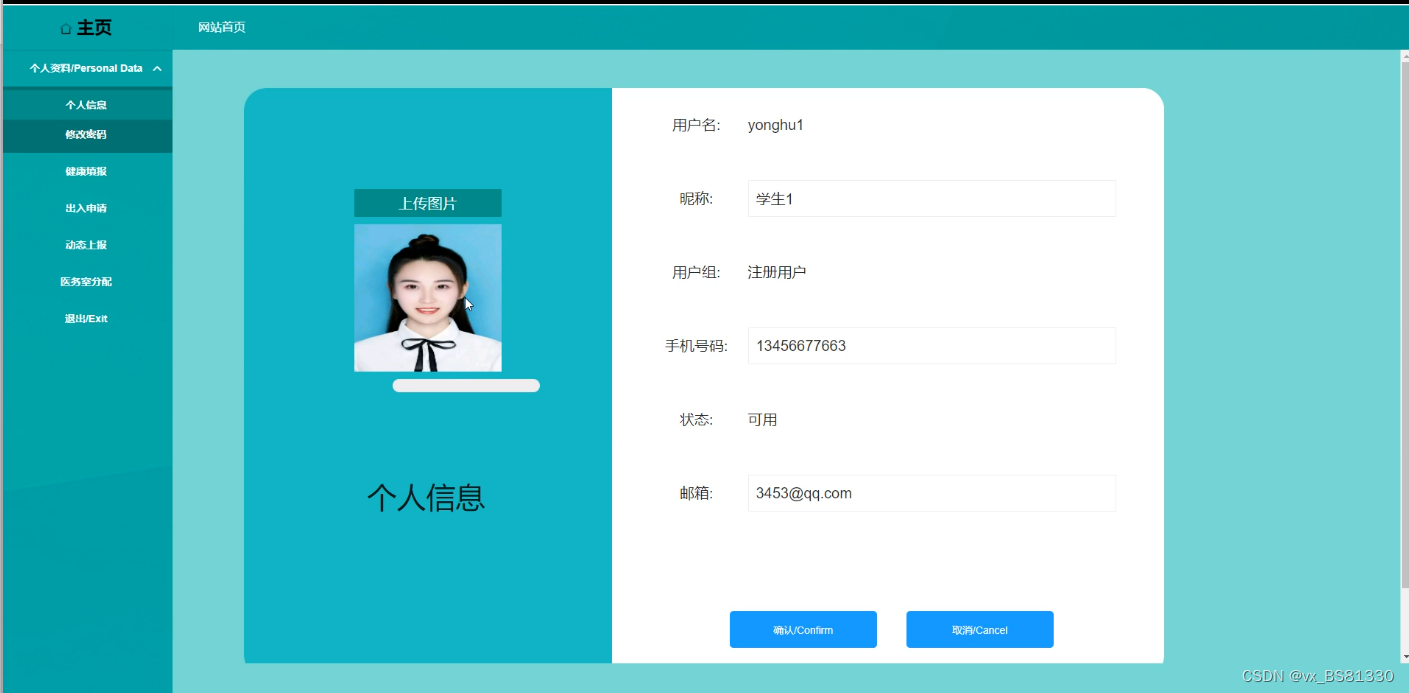Open 出入申请 menu item
Screen dimensions: 1409x693
86,209
